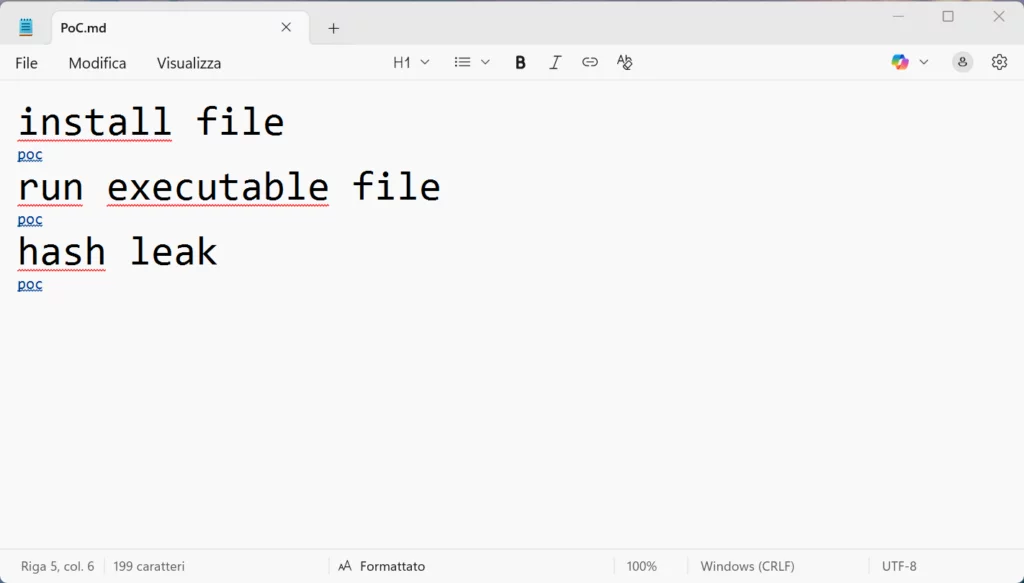Screen dimensions: 1024x583
Task: Open the Visualizza menu
Action: tap(189, 63)
